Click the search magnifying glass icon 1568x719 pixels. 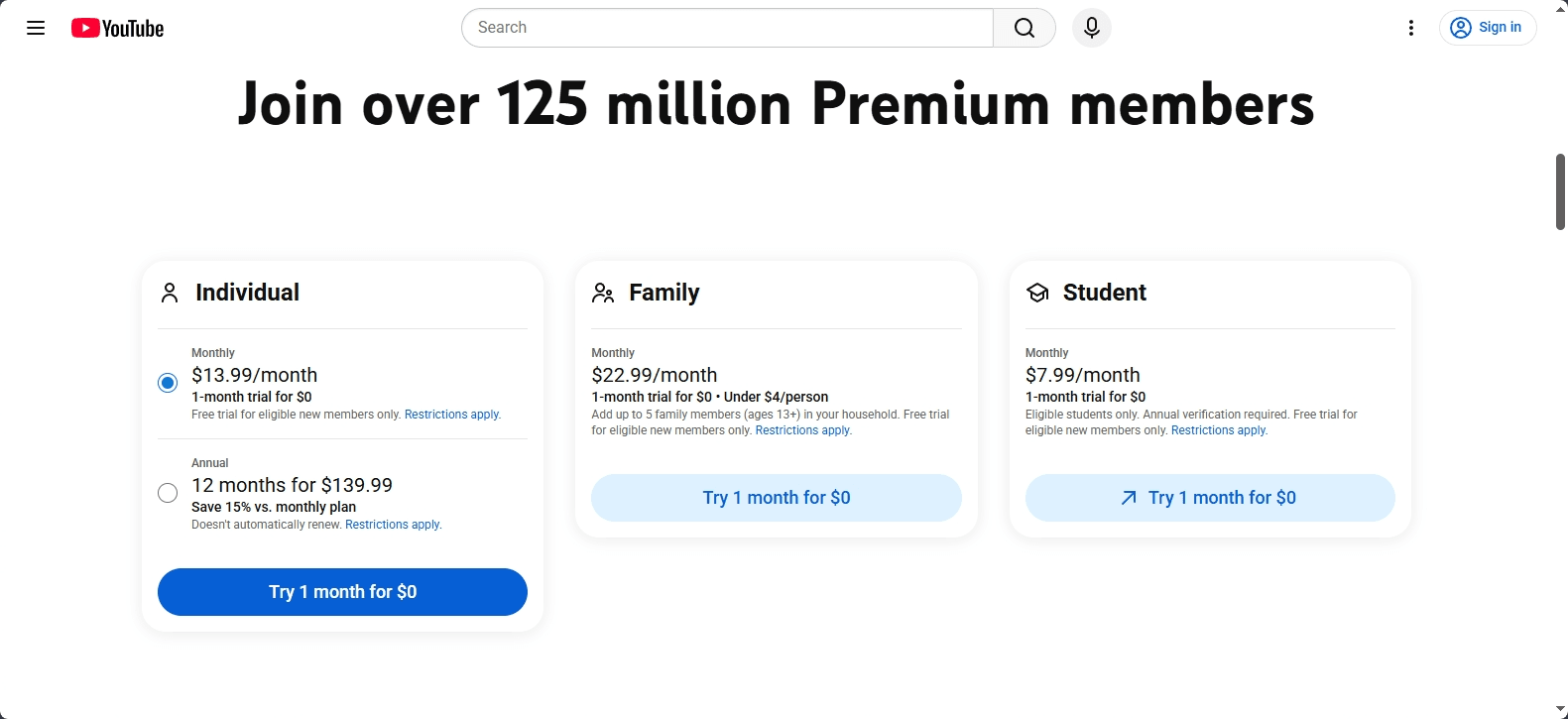click(1024, 28)
